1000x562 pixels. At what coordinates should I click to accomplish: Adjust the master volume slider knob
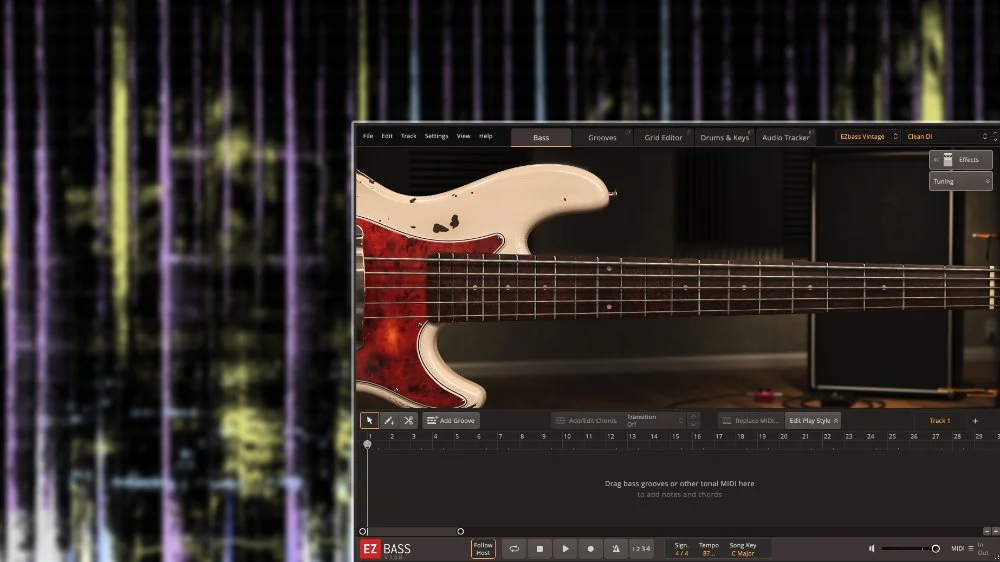(936, 549)
